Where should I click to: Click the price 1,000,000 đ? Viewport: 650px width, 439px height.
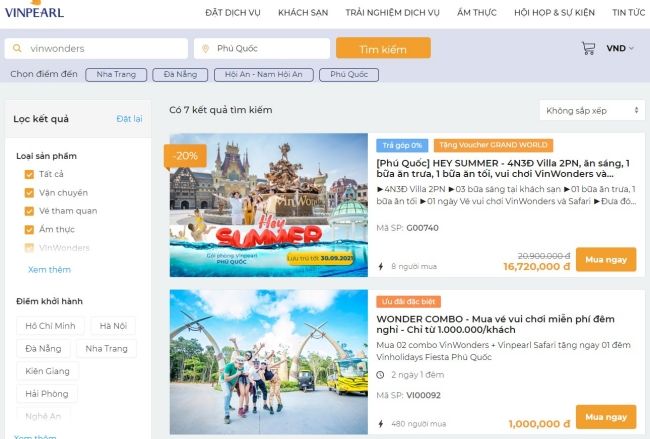click(539, 424)
